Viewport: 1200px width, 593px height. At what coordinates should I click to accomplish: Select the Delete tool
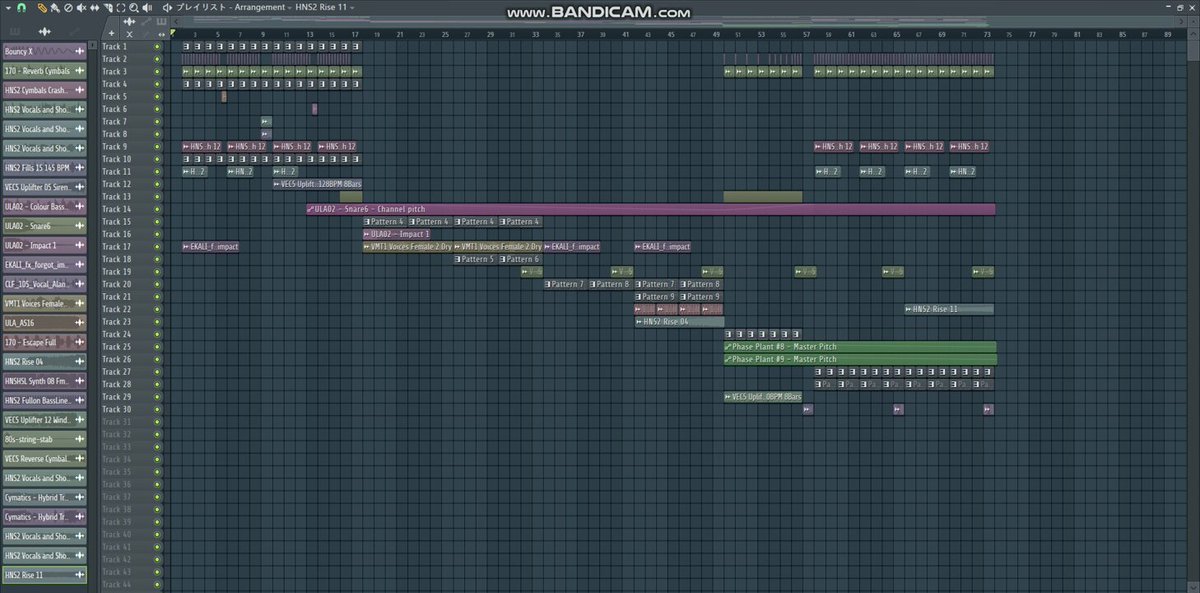pyautogui.click(x=68, y=7)
